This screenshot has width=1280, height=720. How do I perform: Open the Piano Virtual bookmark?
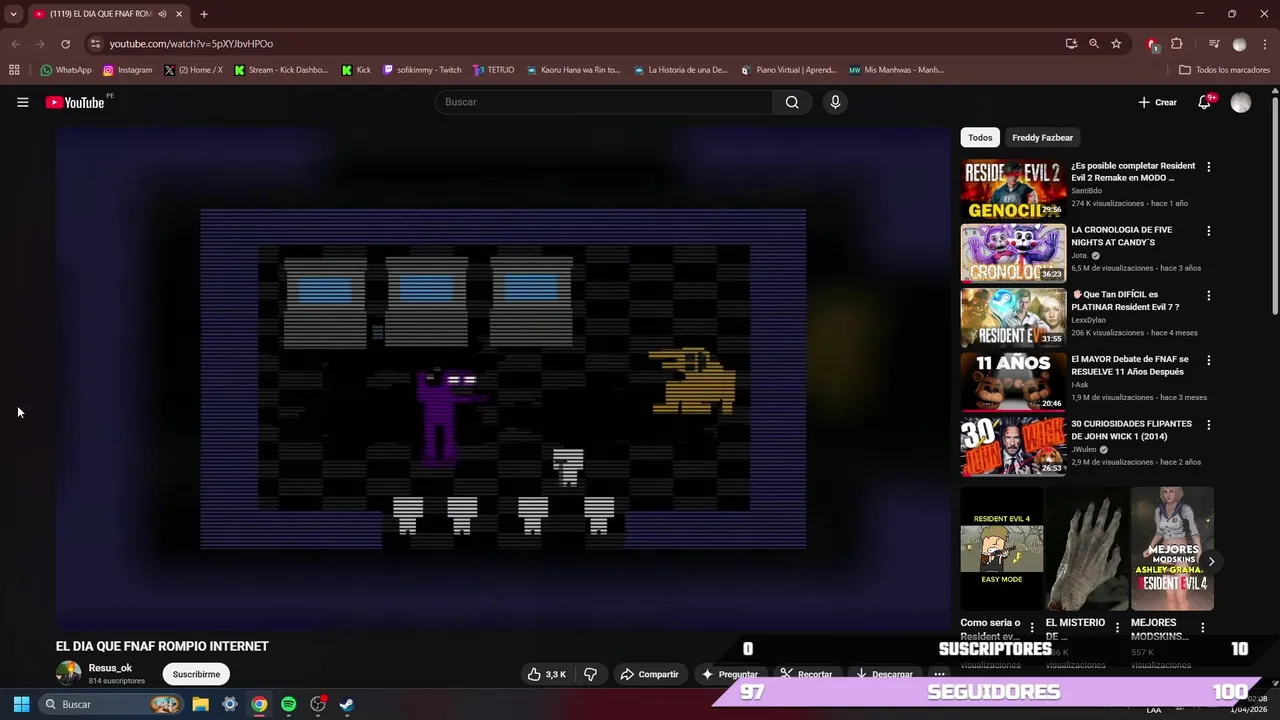tap(789, 70)
